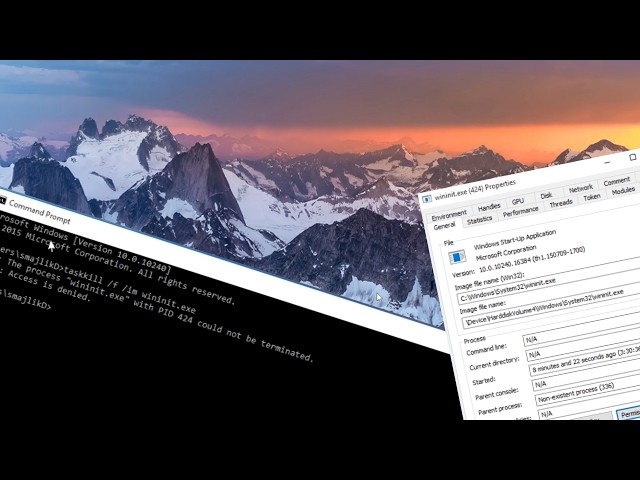Click the Current directory N/A field
This screenshot has height=480, width=640.
[584, 348]
